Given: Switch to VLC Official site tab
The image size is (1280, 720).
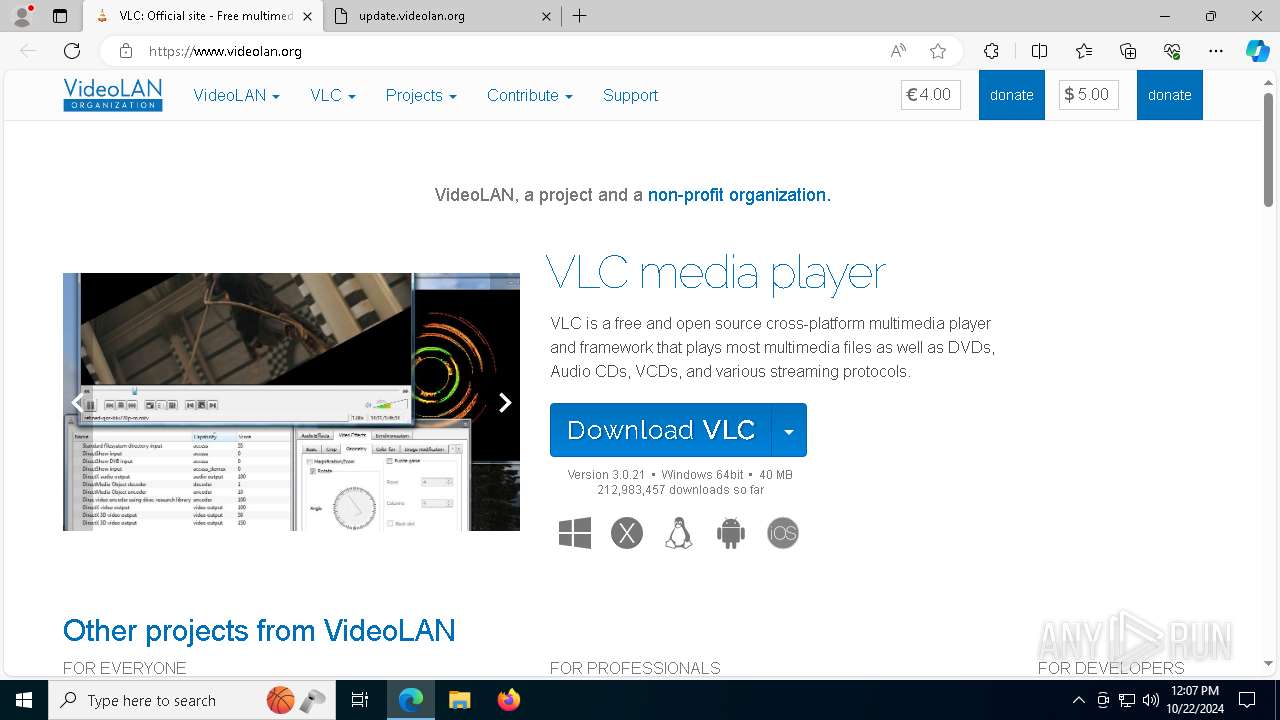Looking at the screenshot, I should coord(204,16).
